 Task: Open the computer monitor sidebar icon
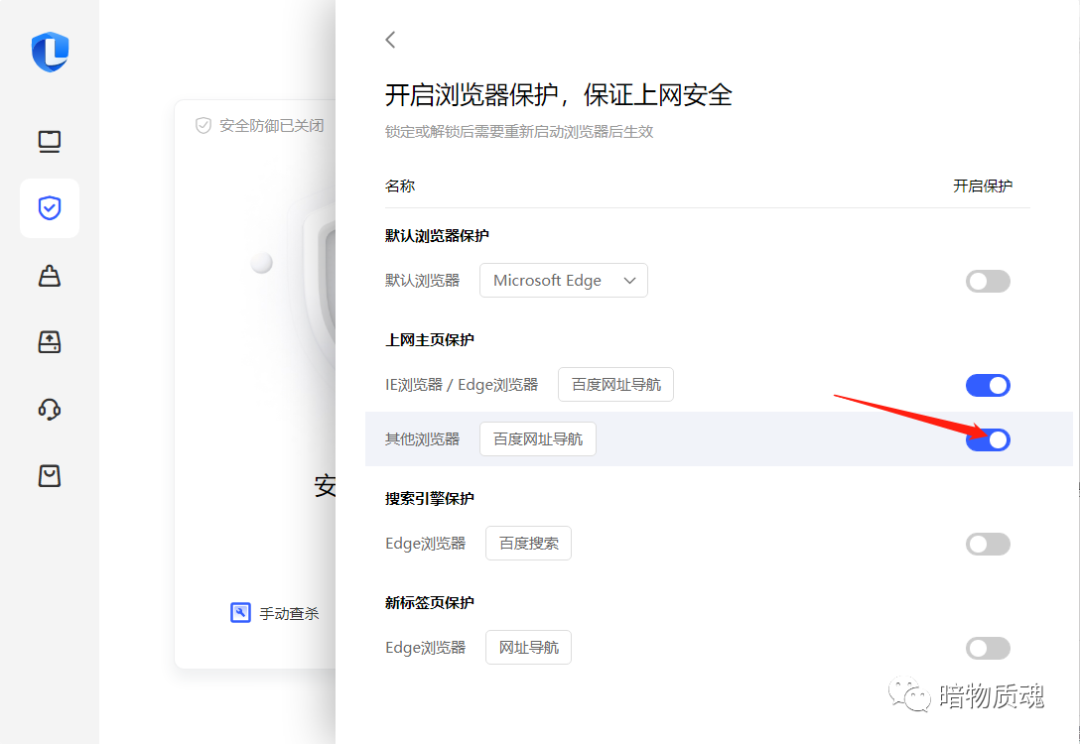click(x=50, y=141)
